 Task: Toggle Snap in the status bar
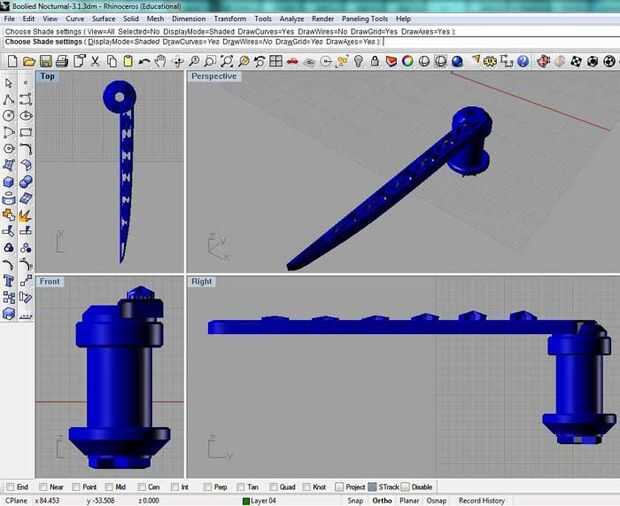click(x=355, y=500)
